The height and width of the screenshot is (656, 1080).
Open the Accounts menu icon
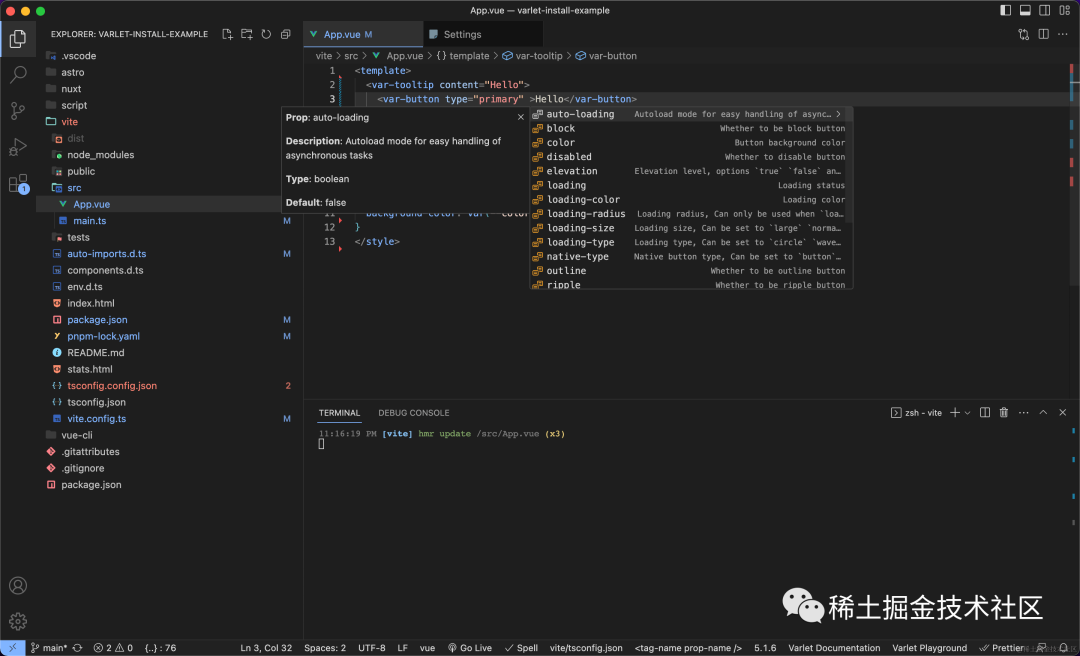click(x=18, y=586)
